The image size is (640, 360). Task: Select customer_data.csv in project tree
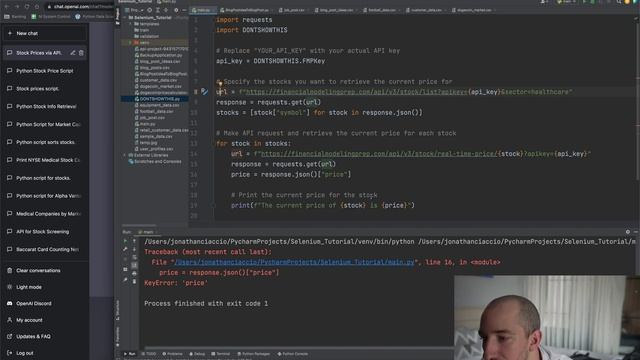coord(155,80)
